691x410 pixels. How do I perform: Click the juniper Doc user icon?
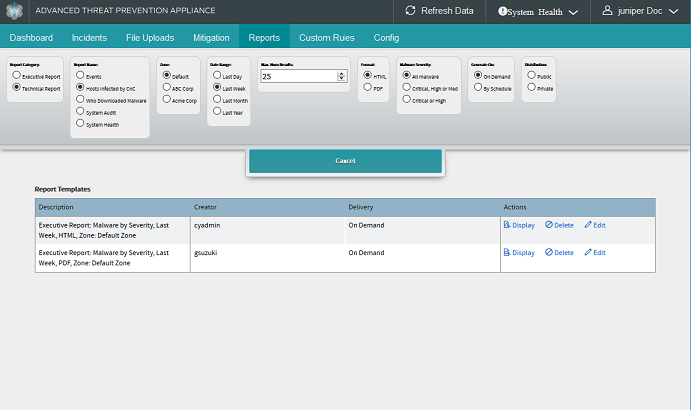pyautogui.click(x=607, y=11)
